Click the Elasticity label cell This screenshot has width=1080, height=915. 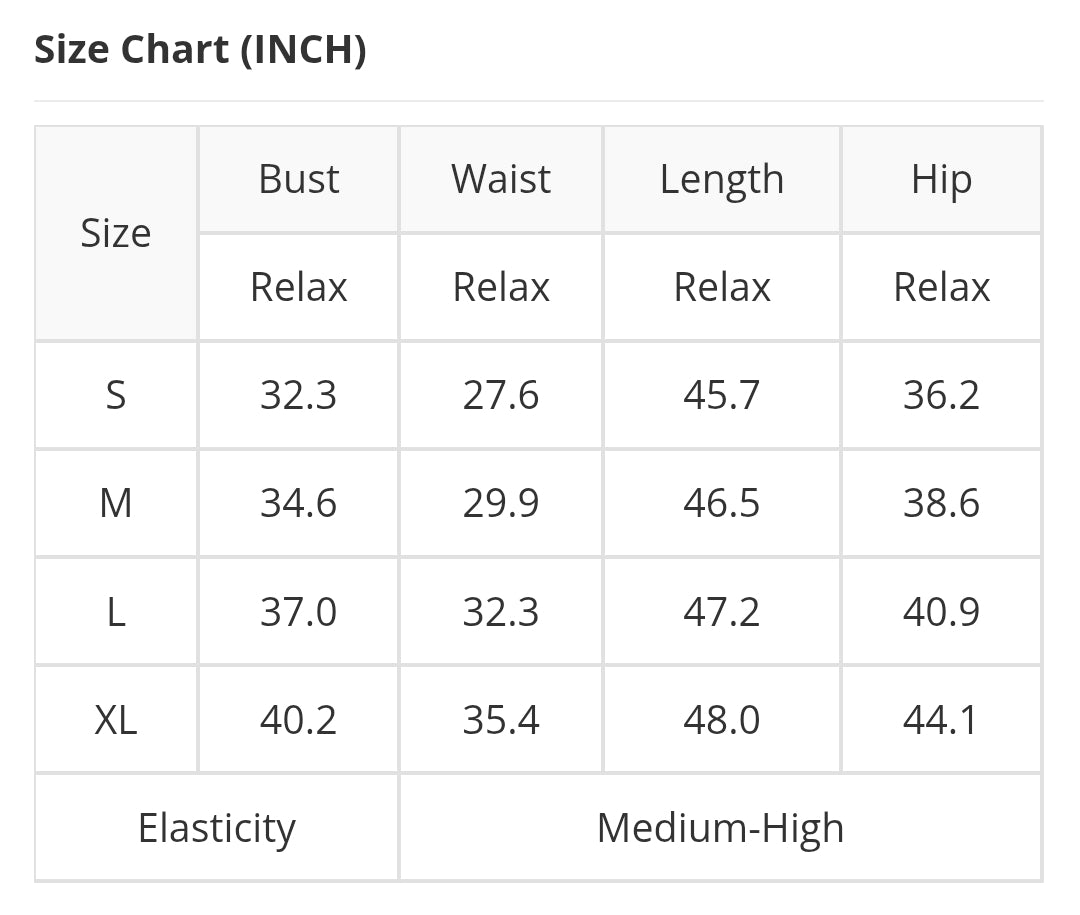[217, 828]
